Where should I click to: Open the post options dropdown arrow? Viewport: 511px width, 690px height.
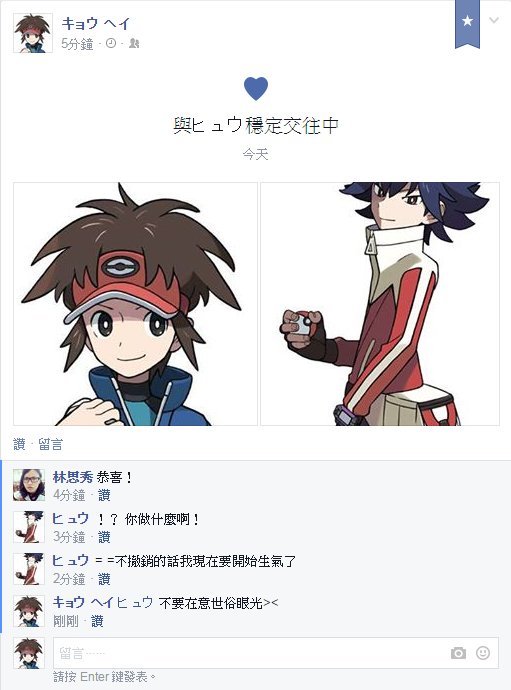[x=494, y=20]
